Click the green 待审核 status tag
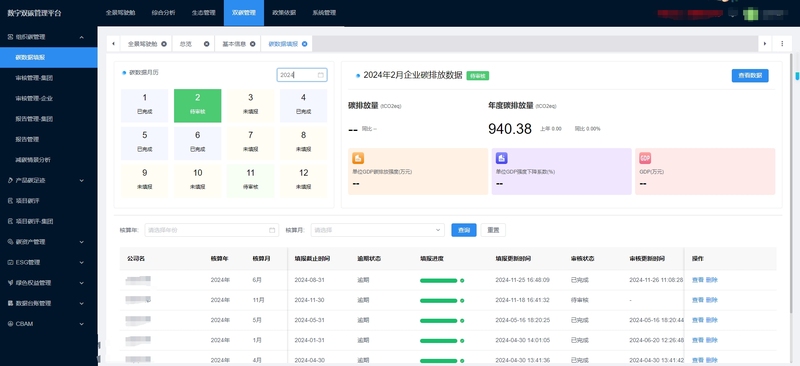The width and height of the screenshot is (800, 366). [x=478, y=76]
